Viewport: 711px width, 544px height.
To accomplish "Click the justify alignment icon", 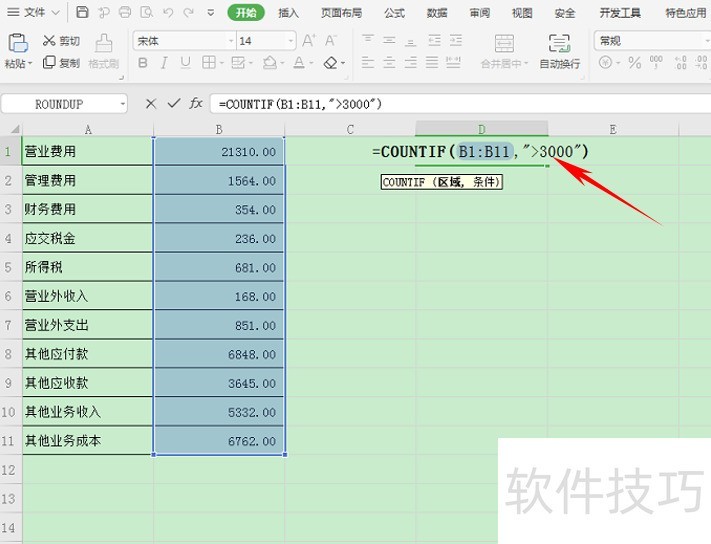I will click(432, 63).
